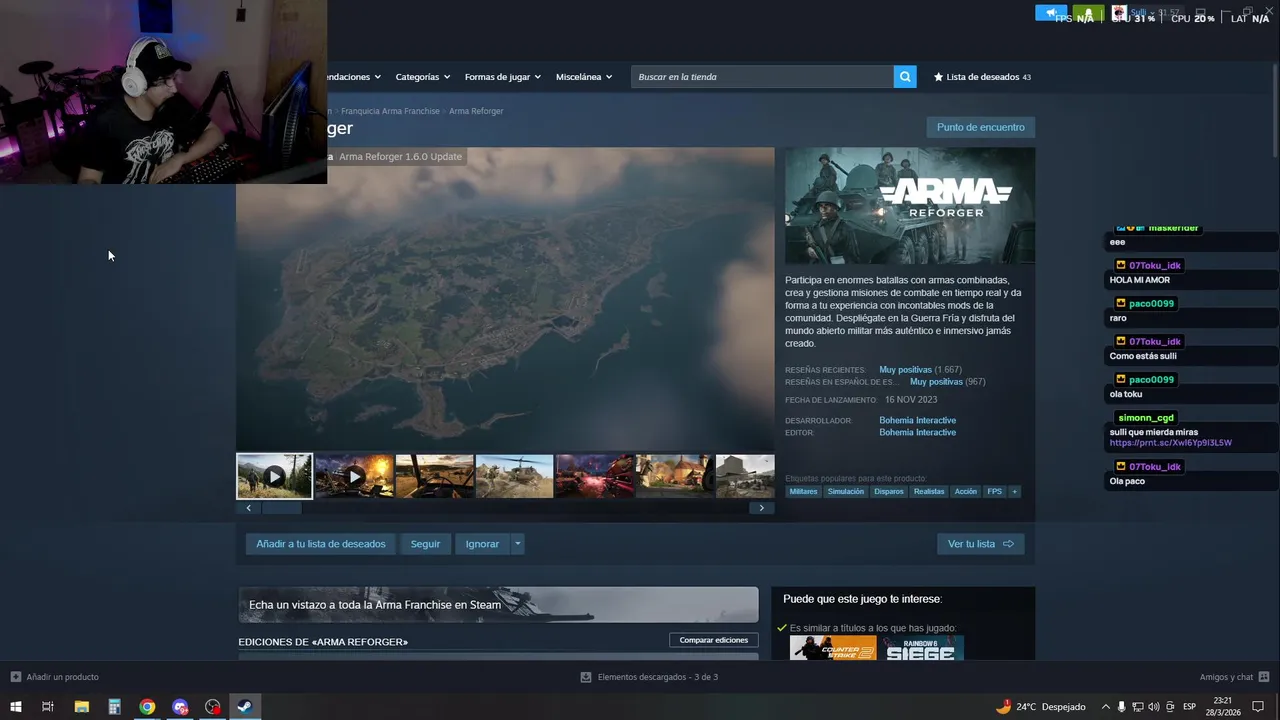Open the Sulli profile avatar
Viewport: 1280px width, 720px height.
pos(1119,12)
